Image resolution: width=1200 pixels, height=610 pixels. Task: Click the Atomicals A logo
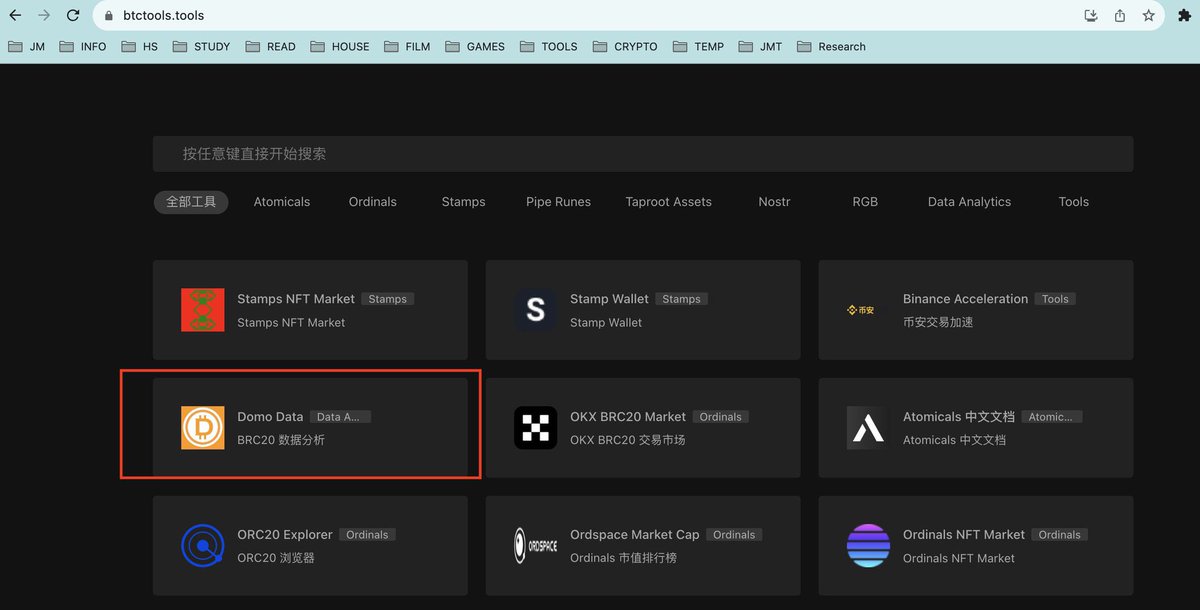tap(868, 428)
